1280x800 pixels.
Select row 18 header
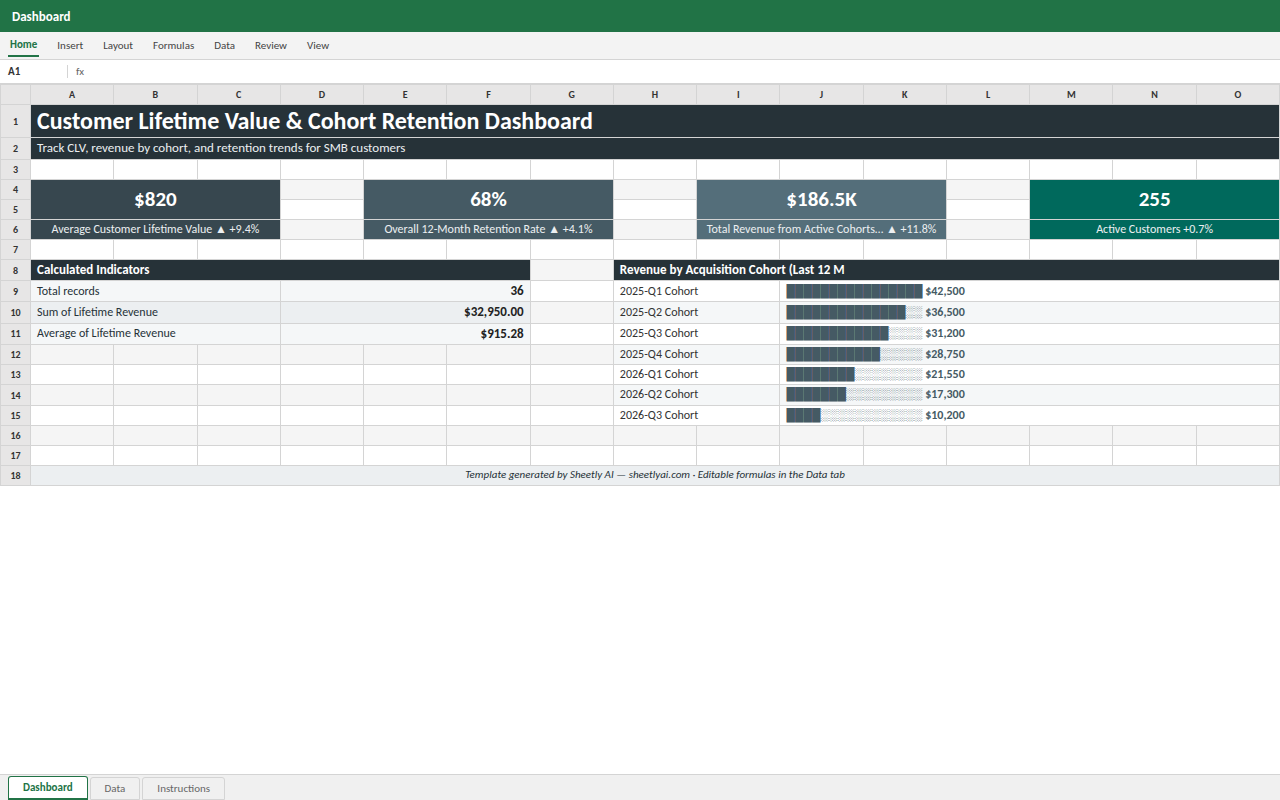click(x=15, y=475)
